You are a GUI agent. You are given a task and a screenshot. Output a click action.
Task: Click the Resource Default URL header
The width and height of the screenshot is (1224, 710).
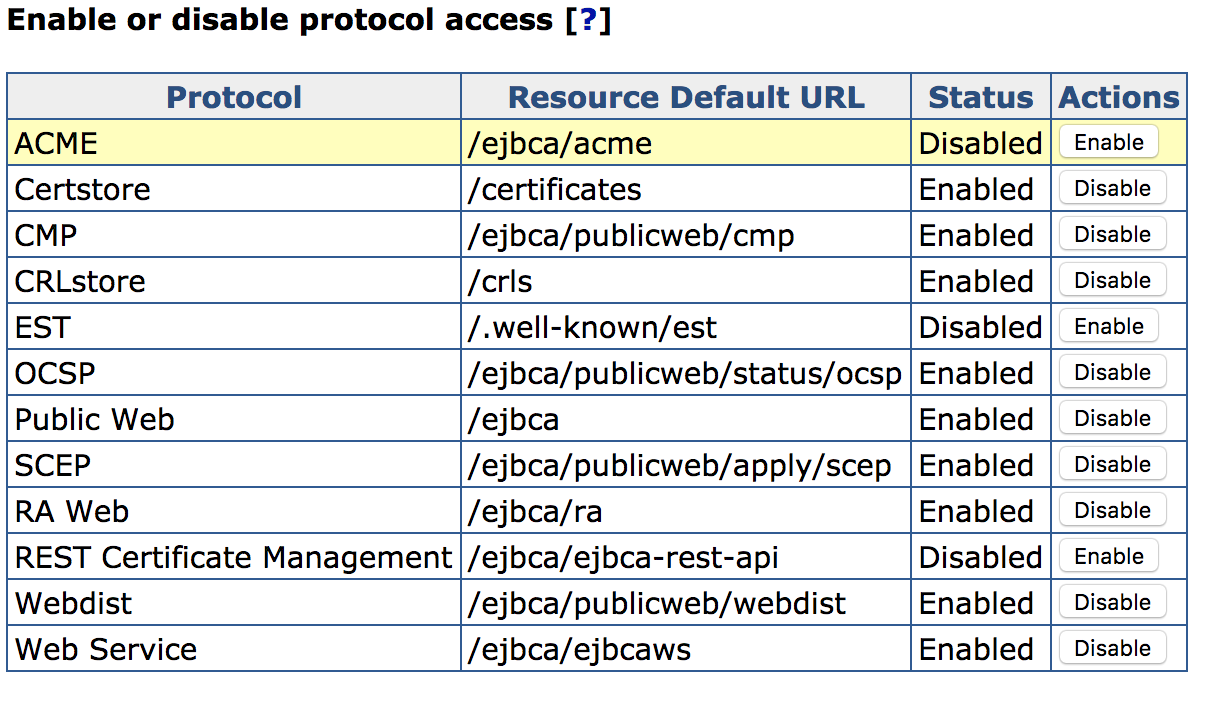point(686,97)
